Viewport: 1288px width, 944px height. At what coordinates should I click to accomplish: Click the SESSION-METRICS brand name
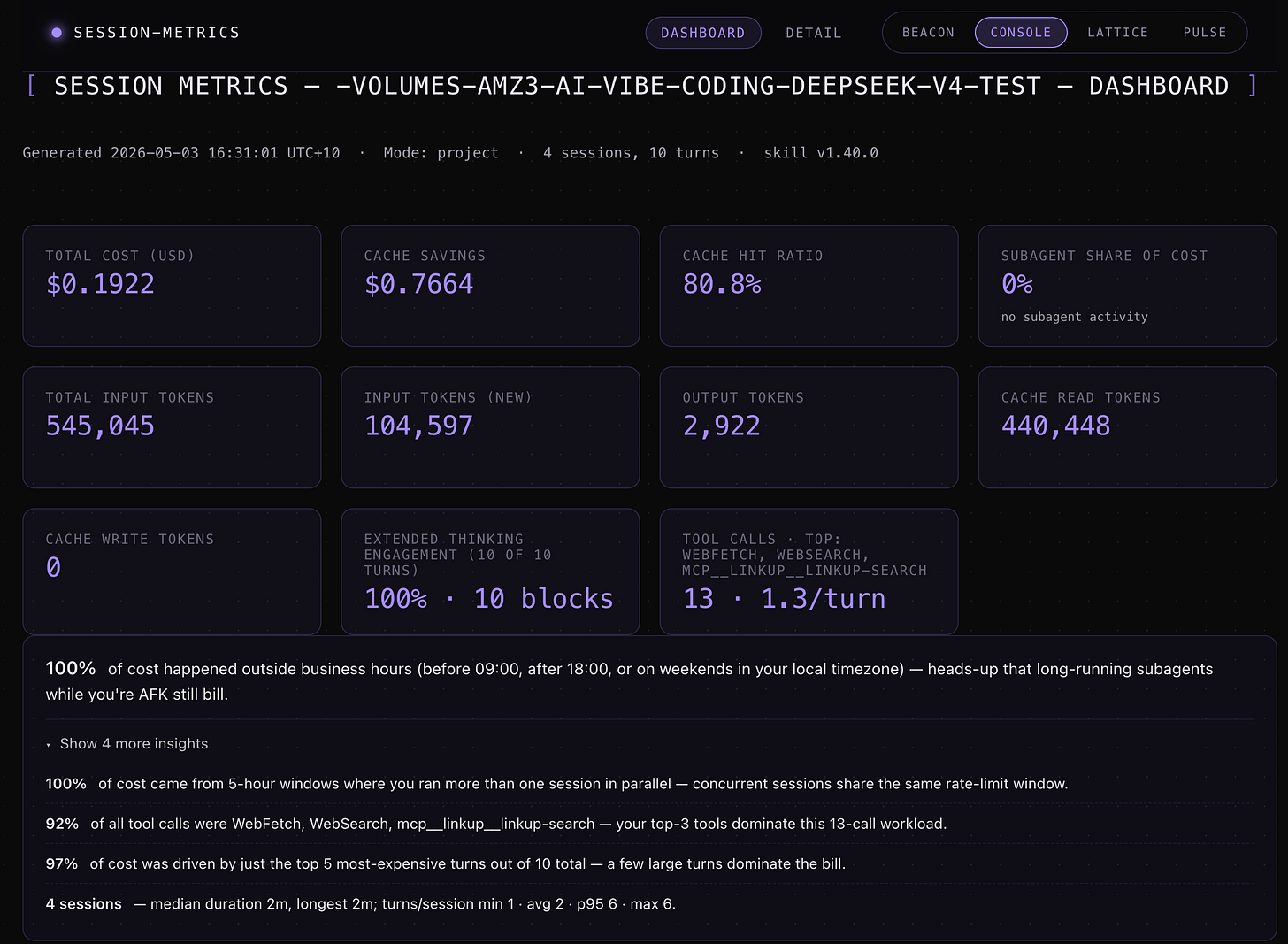click(x=157, y=33)
